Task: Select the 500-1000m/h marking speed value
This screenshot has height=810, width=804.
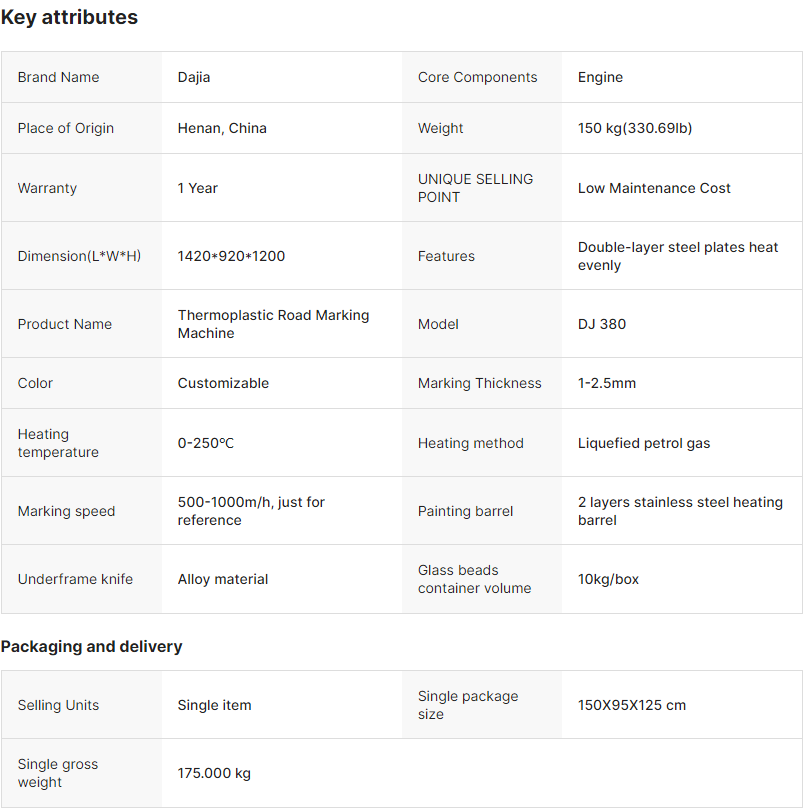Action: click(251, 511)
